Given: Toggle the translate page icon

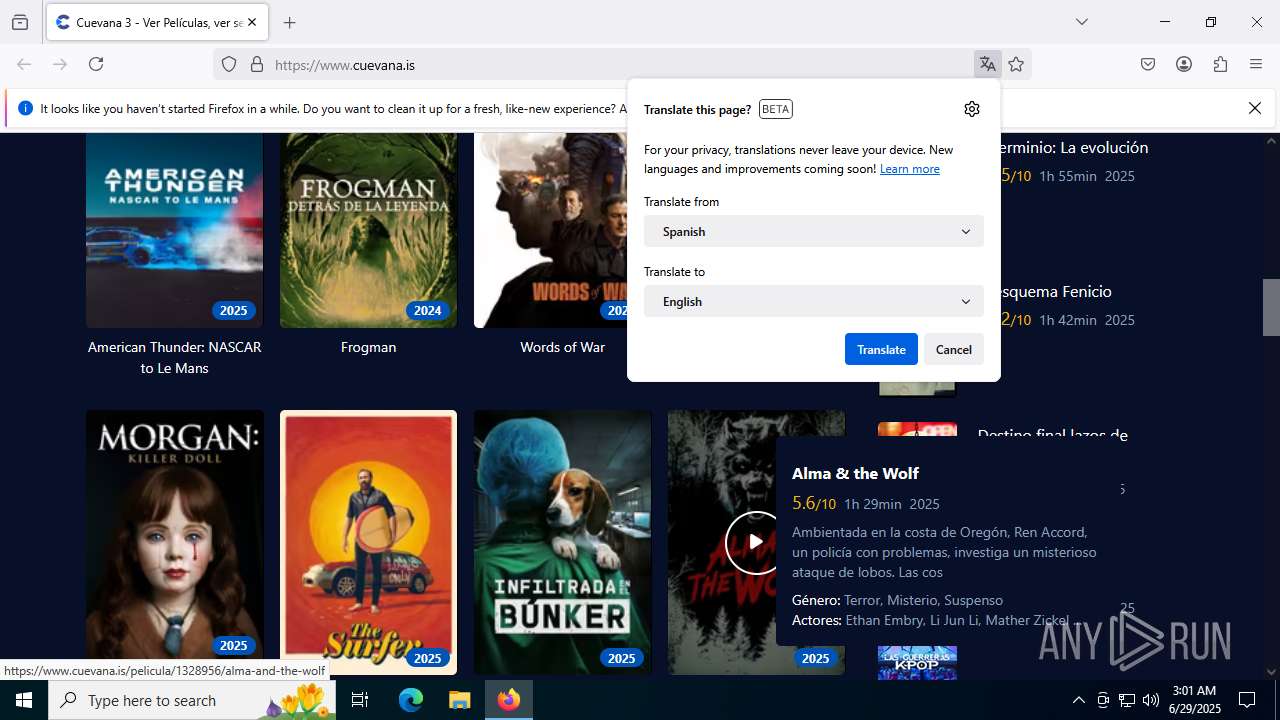Looking at the screenshot, I should [x=988, y=64].
